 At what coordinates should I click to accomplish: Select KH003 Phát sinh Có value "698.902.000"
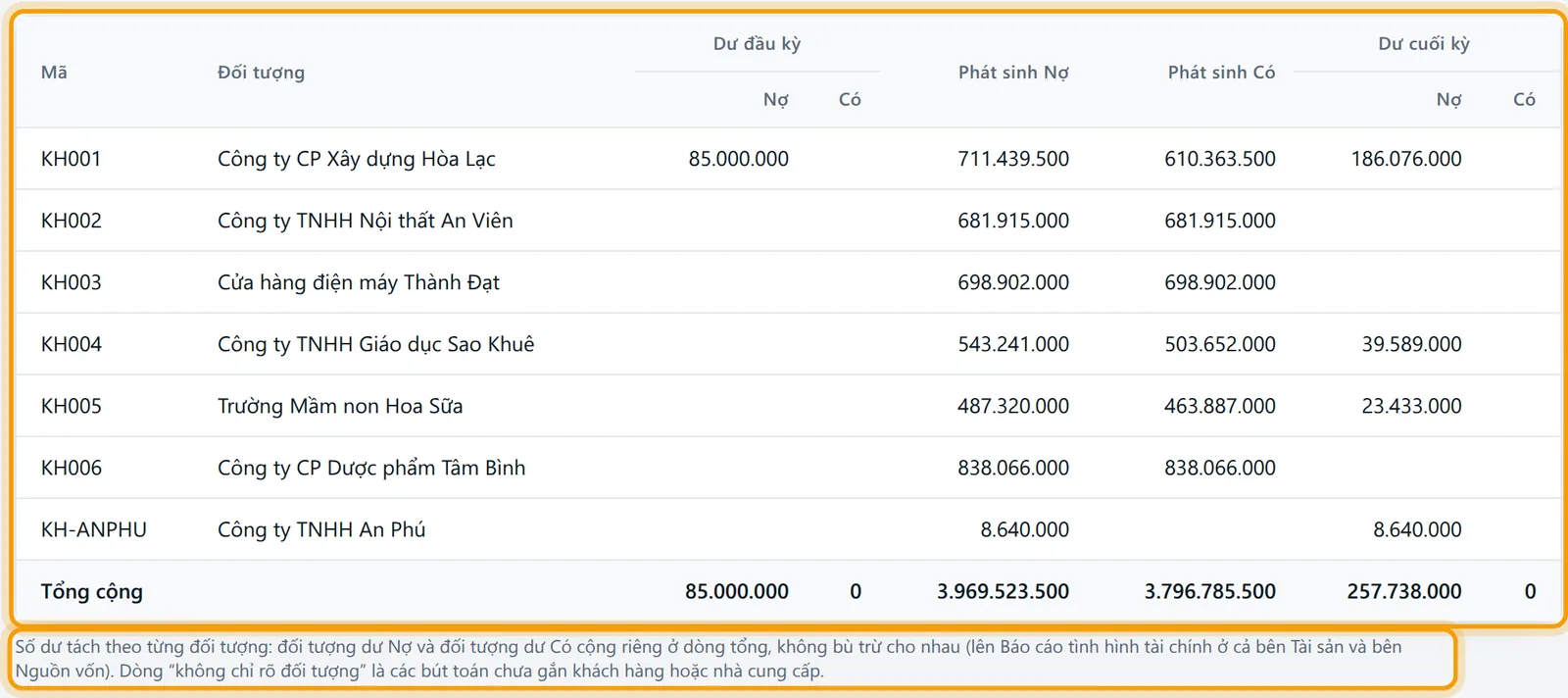pos(1220,282)
